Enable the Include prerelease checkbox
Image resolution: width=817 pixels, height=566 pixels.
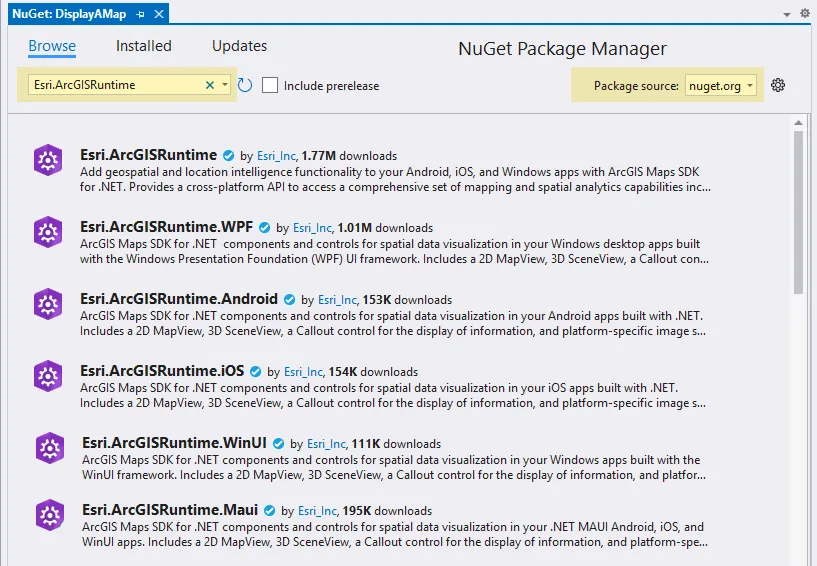[x=270, y=85]
